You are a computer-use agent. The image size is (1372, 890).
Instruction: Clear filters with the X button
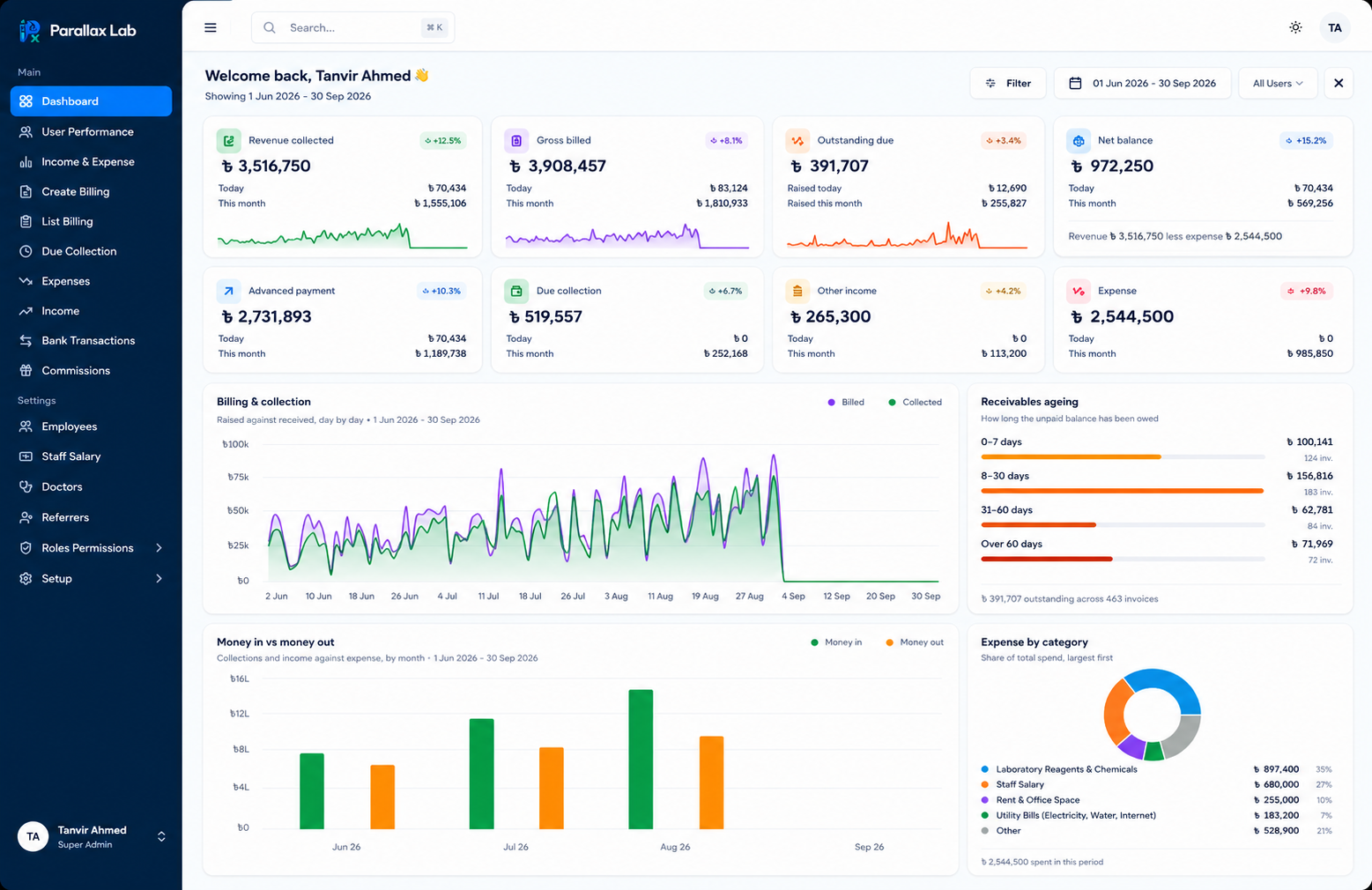click(1339, 84)
